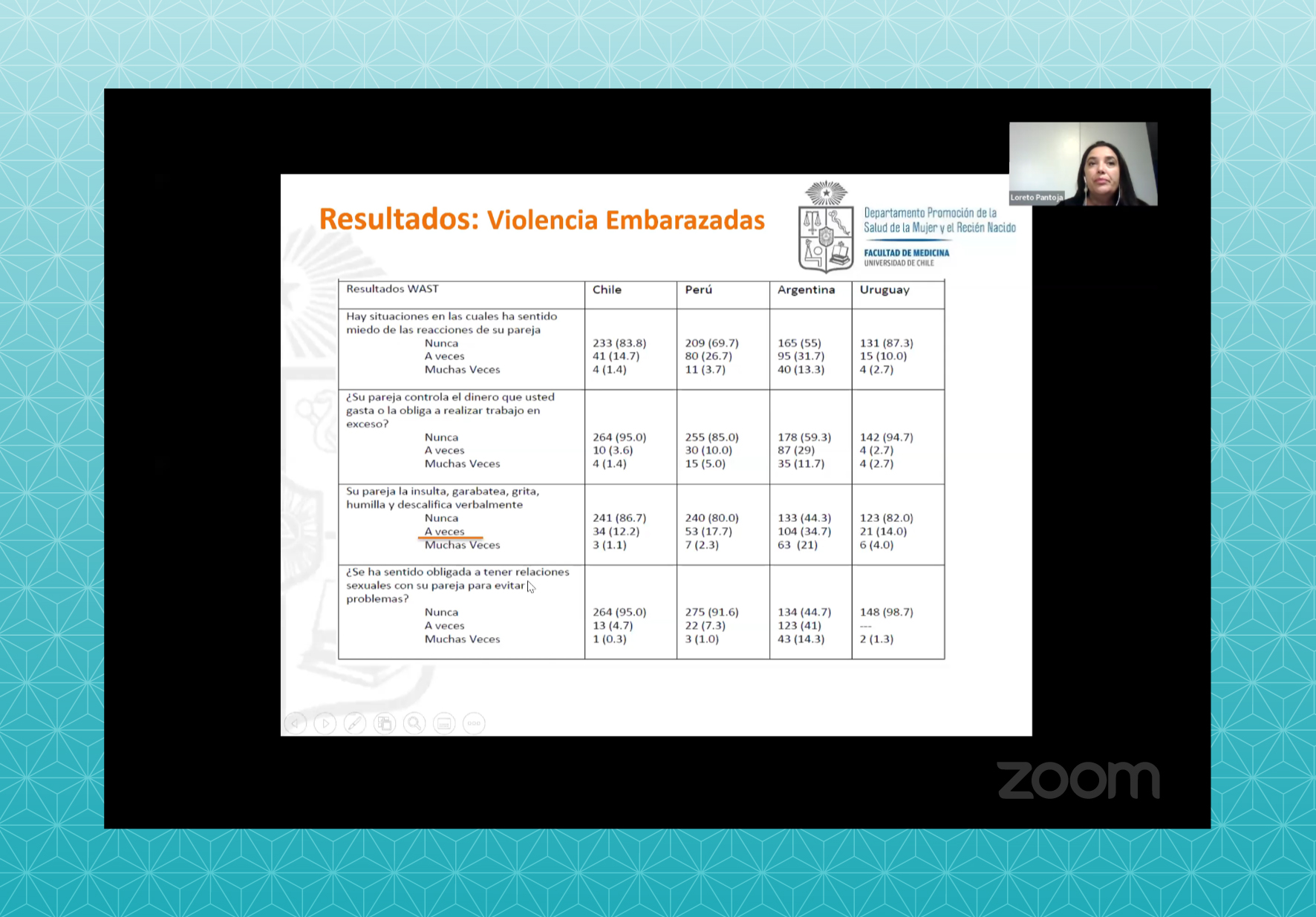The image size is (1316, 917).
Task: Click the value 133 (44.3)
Action: (804, 518)
